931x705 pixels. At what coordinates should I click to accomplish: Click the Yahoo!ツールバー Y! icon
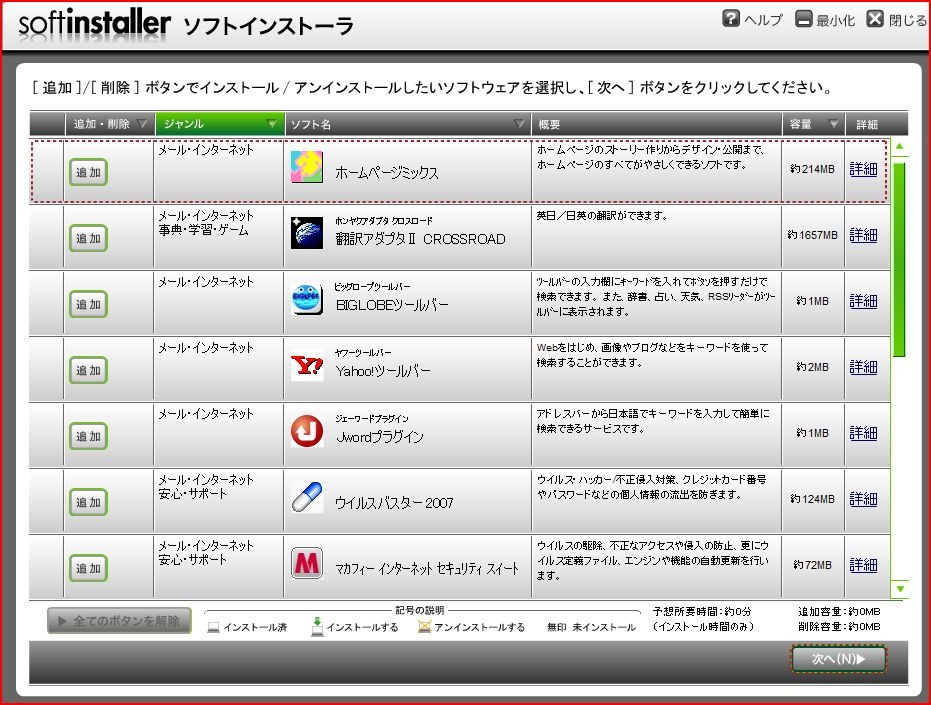(307, 365)
